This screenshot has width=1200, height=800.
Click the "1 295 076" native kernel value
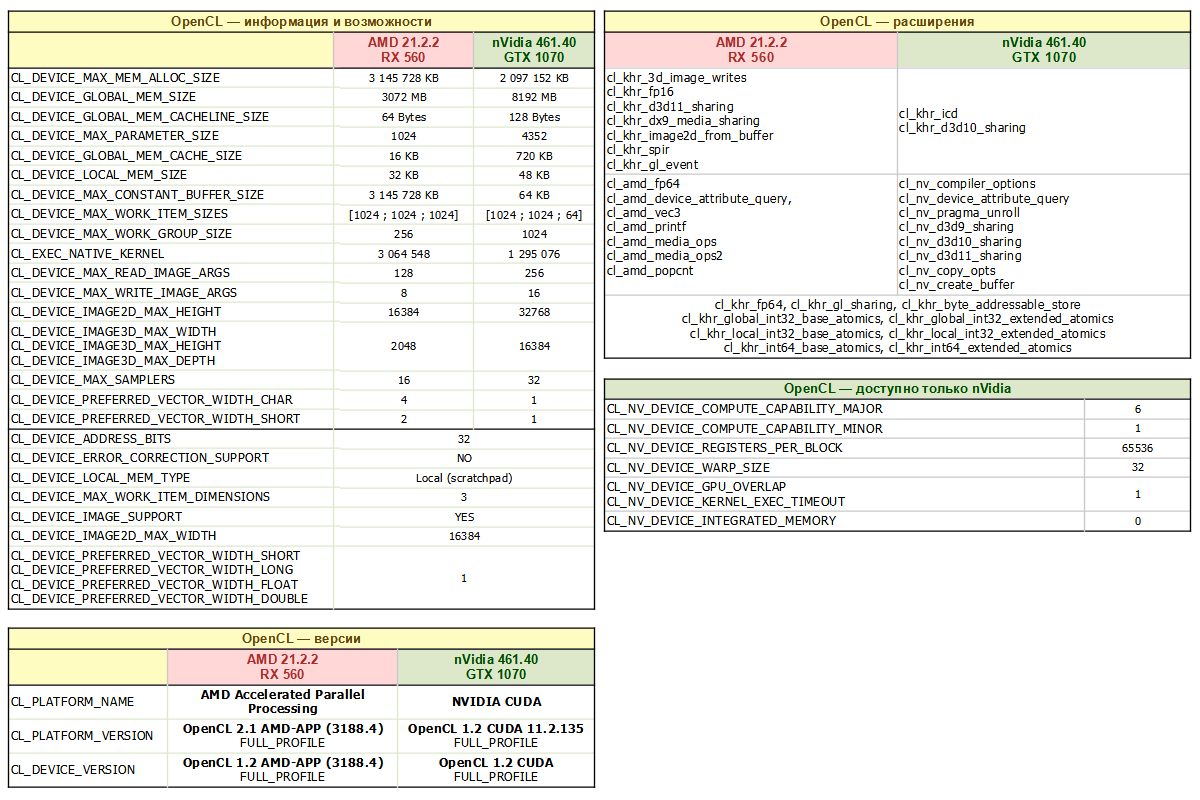[534, 254]
